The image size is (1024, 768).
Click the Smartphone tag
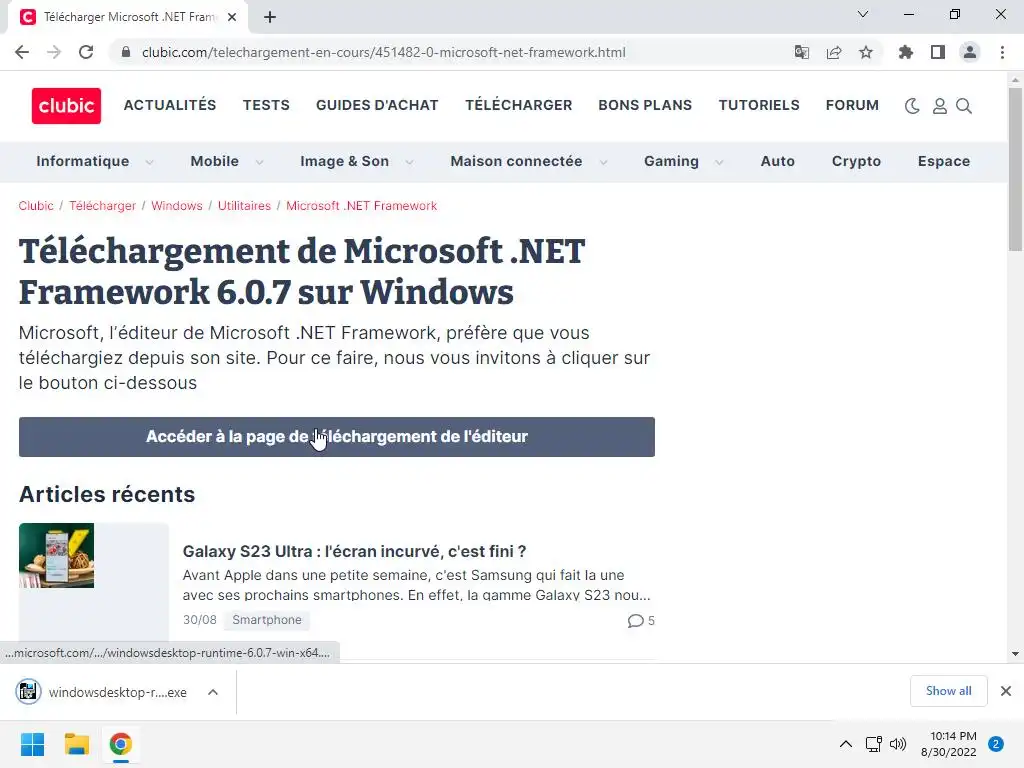[x=266, y=620]
